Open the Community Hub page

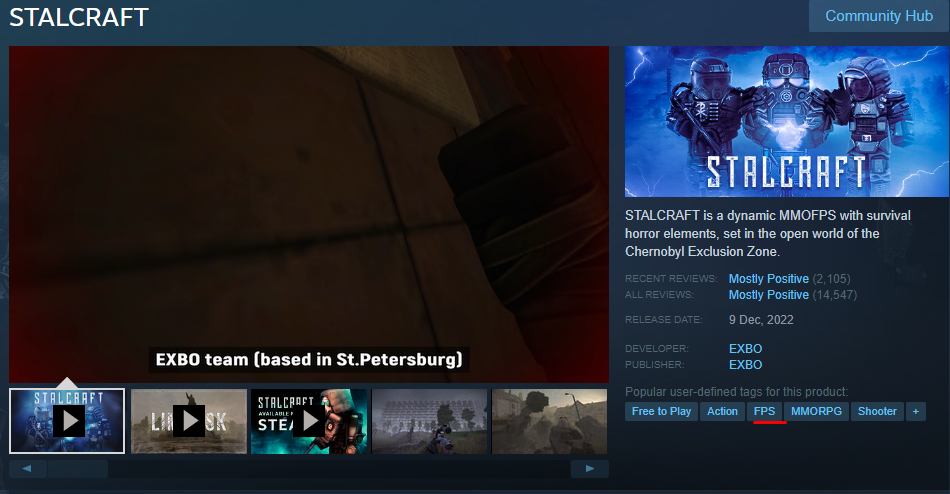pos(879,16)
